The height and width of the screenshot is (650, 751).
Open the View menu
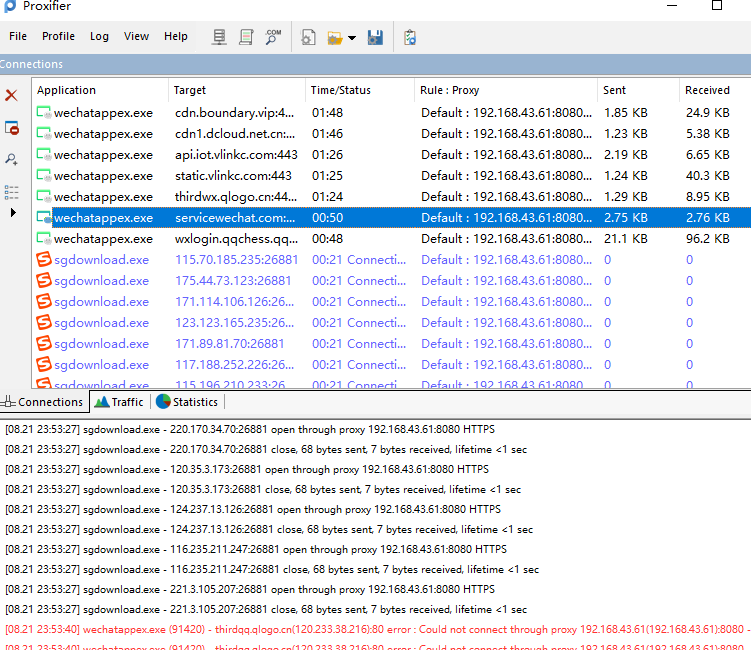pyautogui.click(x=136, y=36)
